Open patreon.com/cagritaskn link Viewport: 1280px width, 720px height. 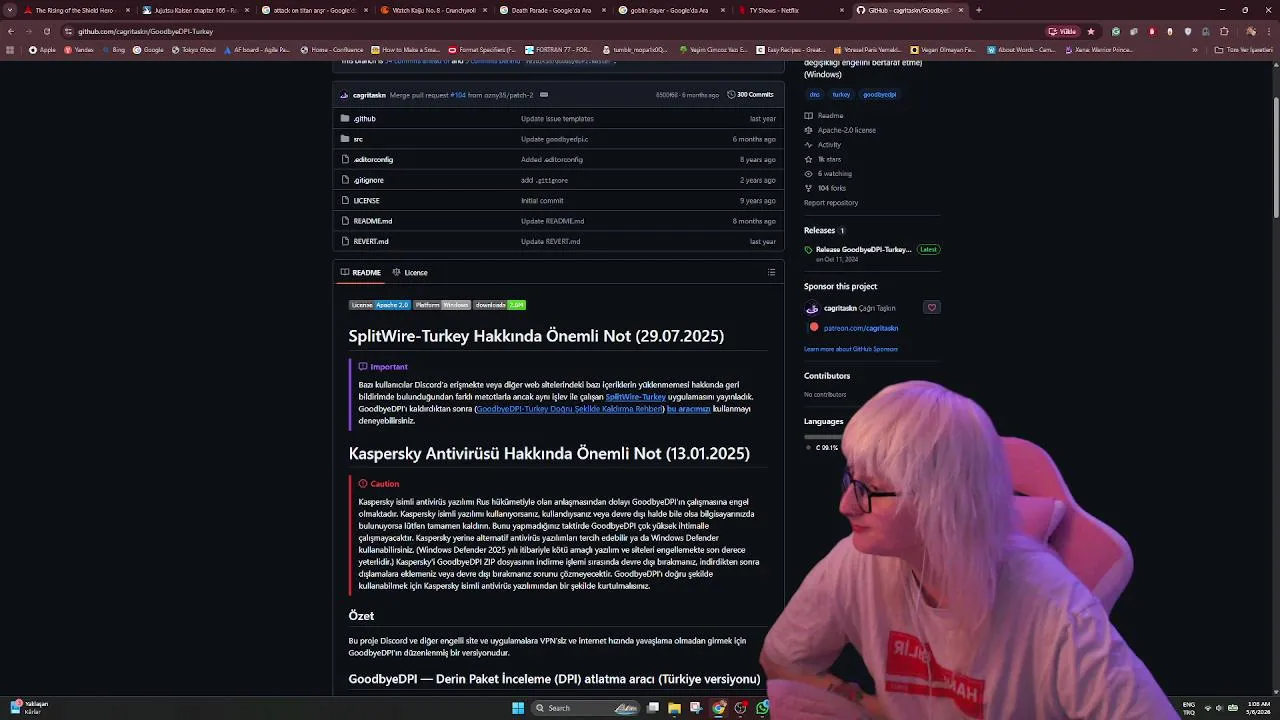pyautogui.click(x=861, y=328)
